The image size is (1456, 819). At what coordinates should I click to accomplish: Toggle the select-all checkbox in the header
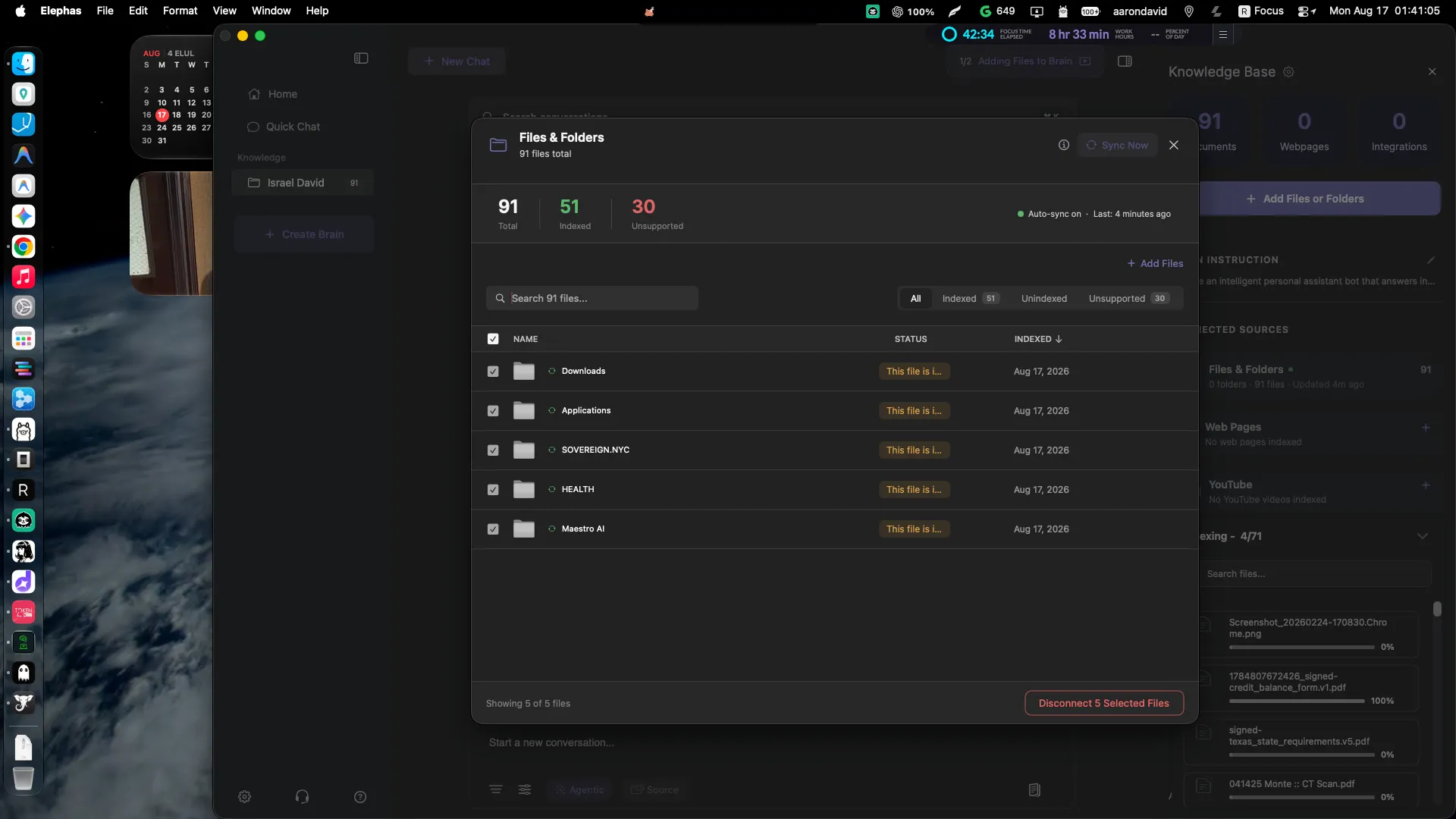[493, 339]
